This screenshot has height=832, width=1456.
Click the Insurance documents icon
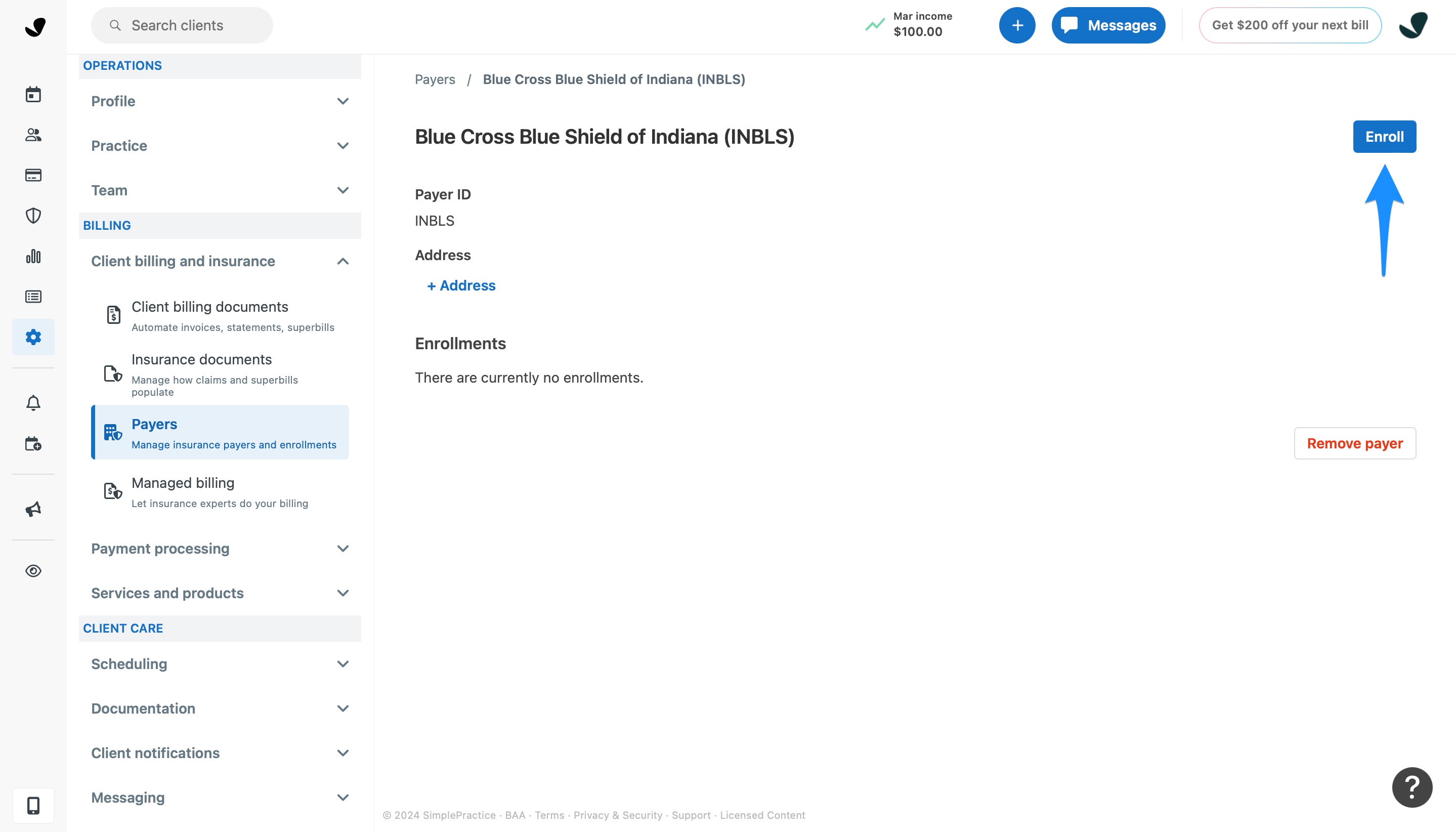click(113, 373)
